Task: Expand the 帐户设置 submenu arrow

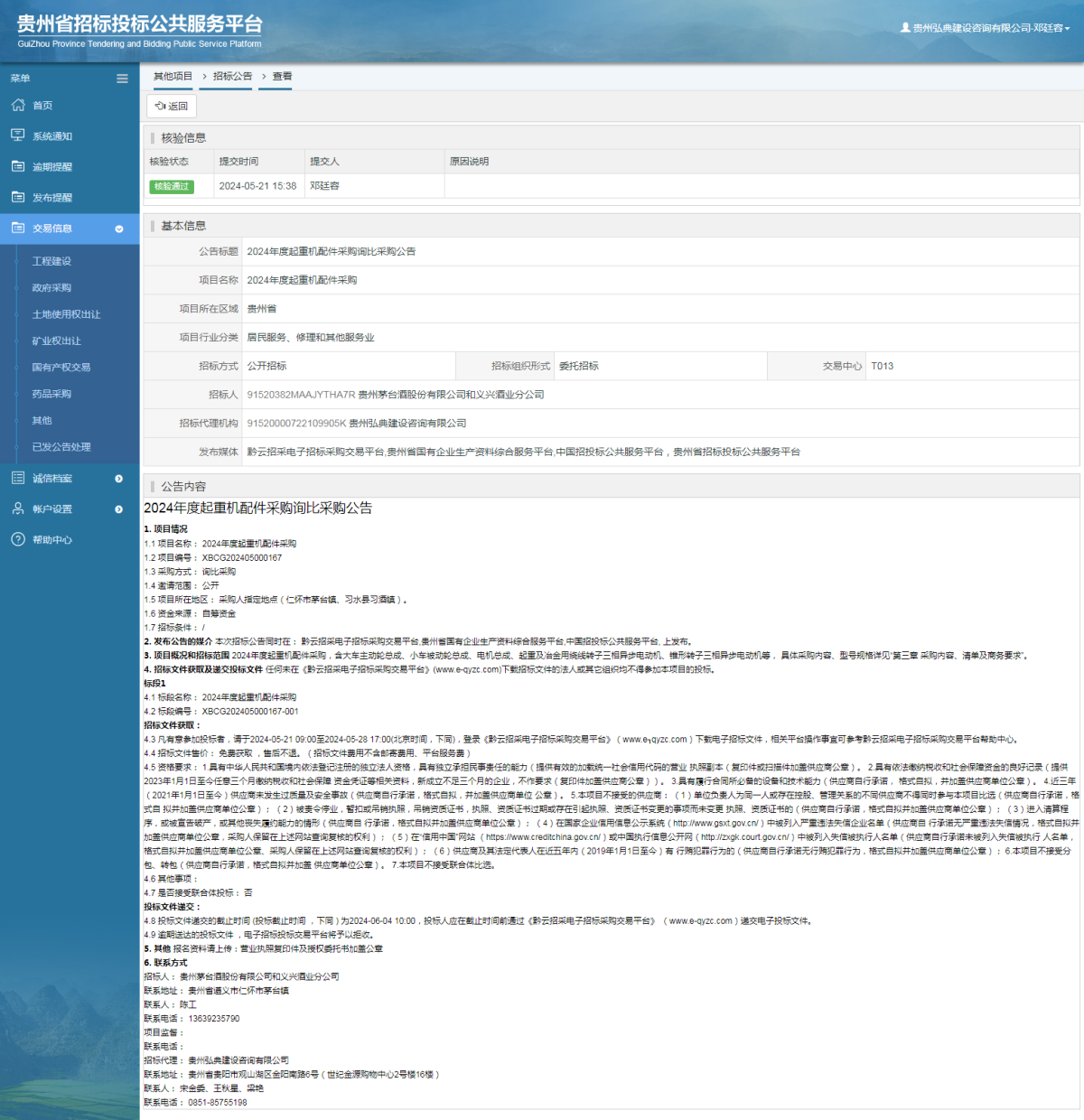Action: coord(119,509)
